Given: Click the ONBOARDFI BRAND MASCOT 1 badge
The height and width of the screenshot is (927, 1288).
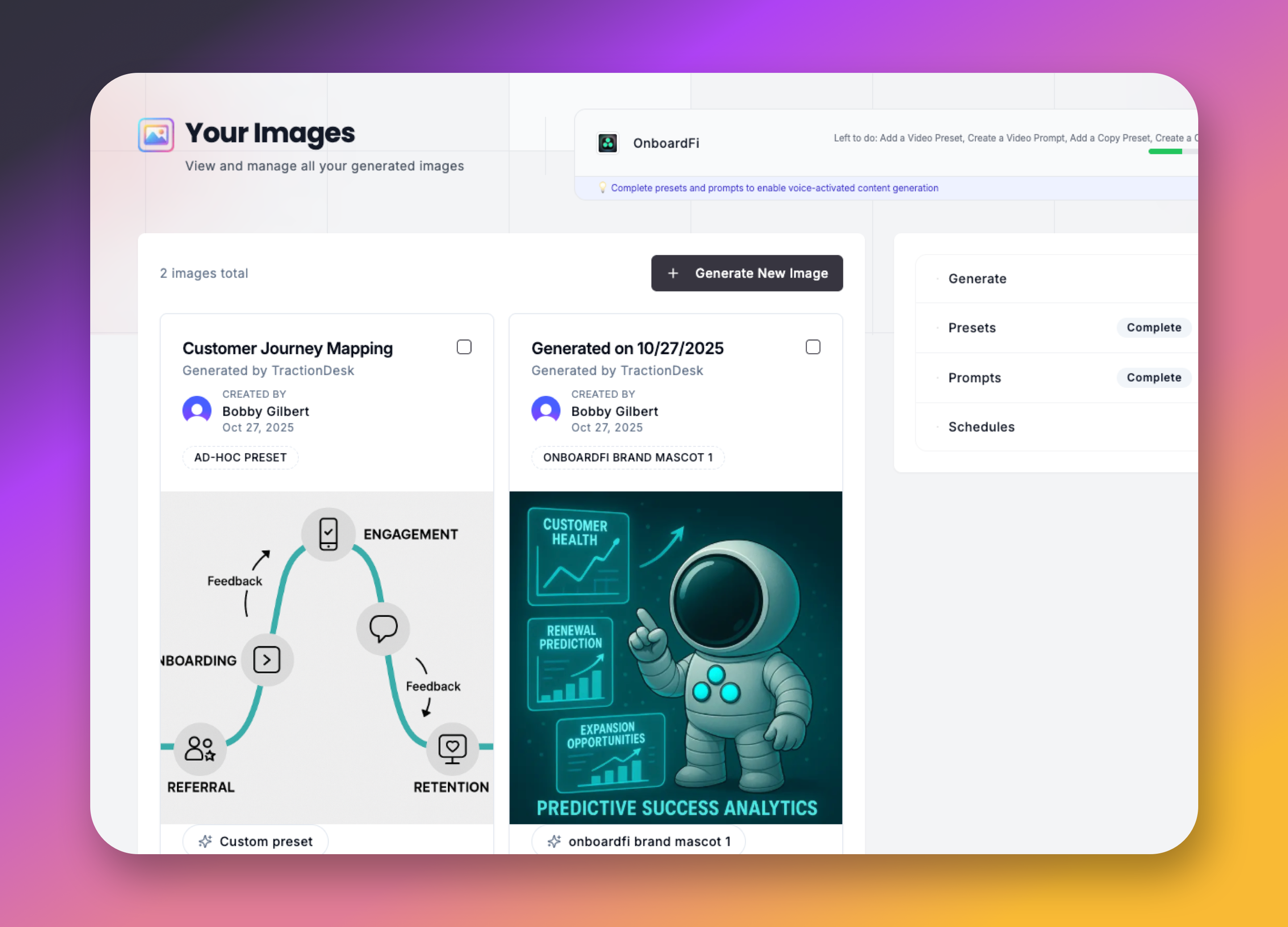Looking at the screenshot, I should click(x=627, y=457).
